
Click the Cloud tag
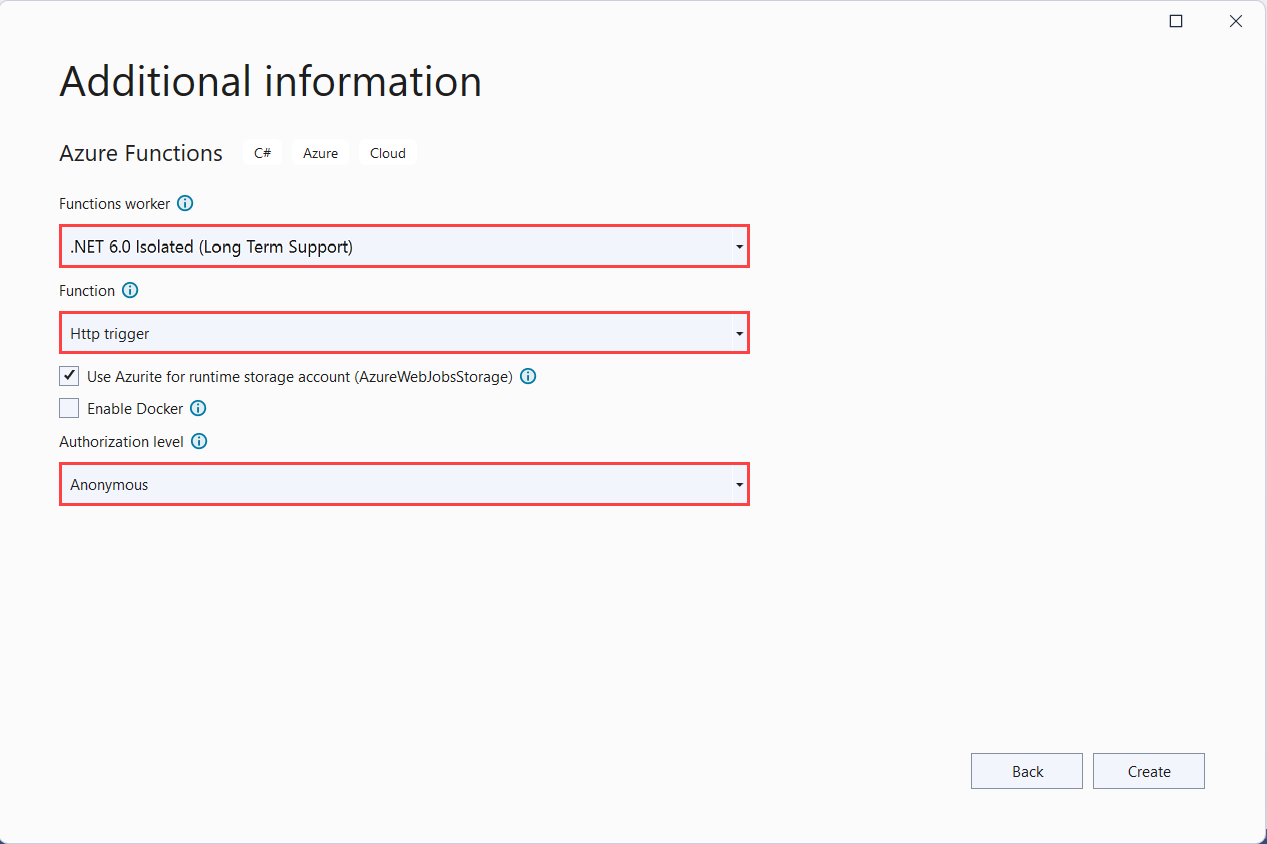point(388,152)
